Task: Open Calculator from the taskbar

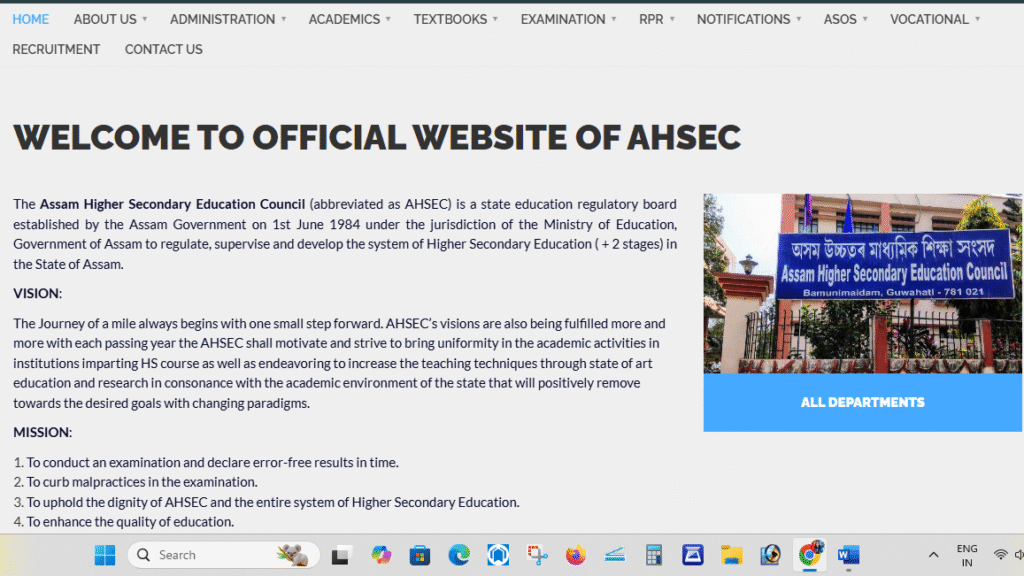Action: [654, 555]
